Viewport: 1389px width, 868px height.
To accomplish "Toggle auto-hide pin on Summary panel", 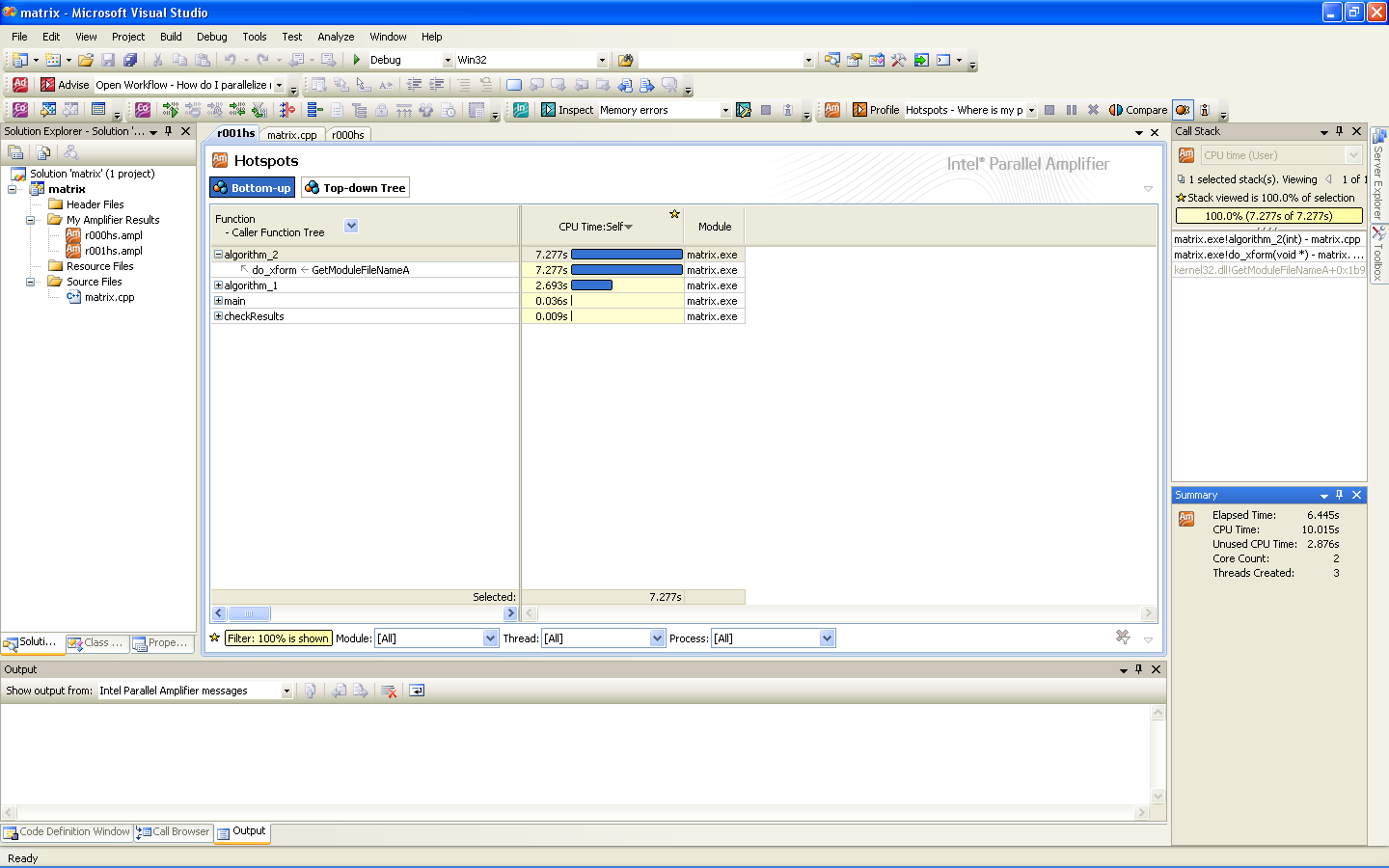I will point(1339,495).
